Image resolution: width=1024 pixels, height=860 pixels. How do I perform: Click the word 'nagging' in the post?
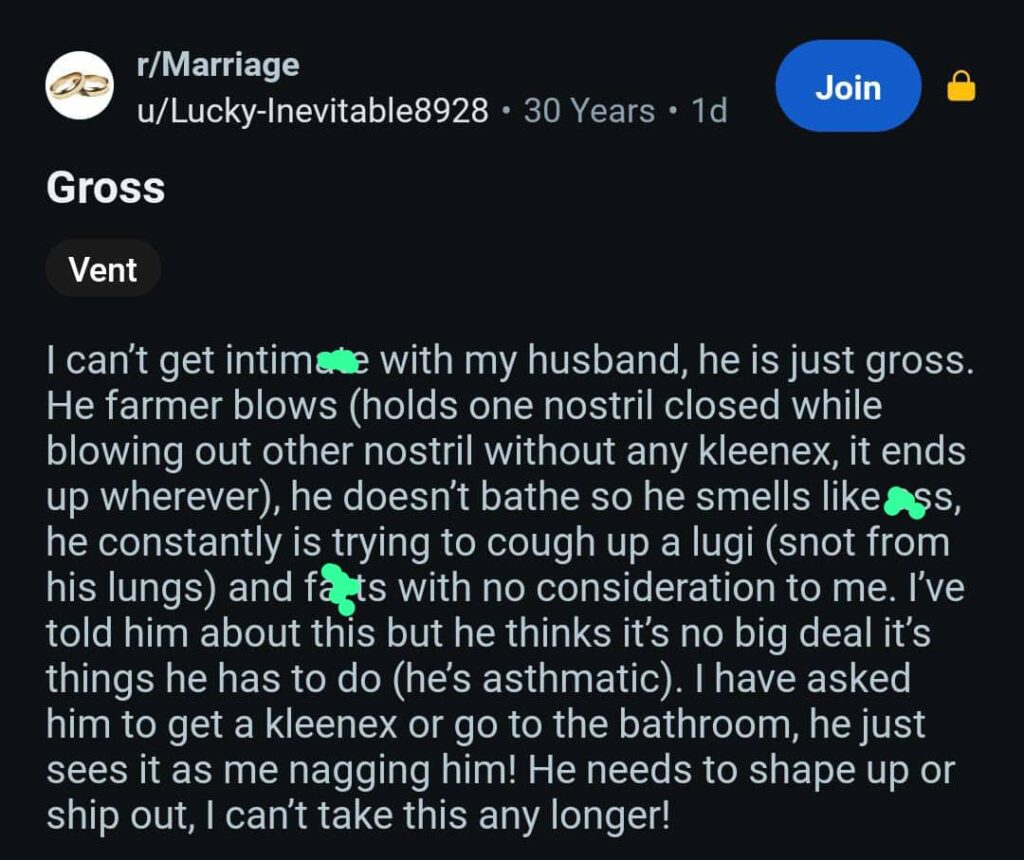359,771
